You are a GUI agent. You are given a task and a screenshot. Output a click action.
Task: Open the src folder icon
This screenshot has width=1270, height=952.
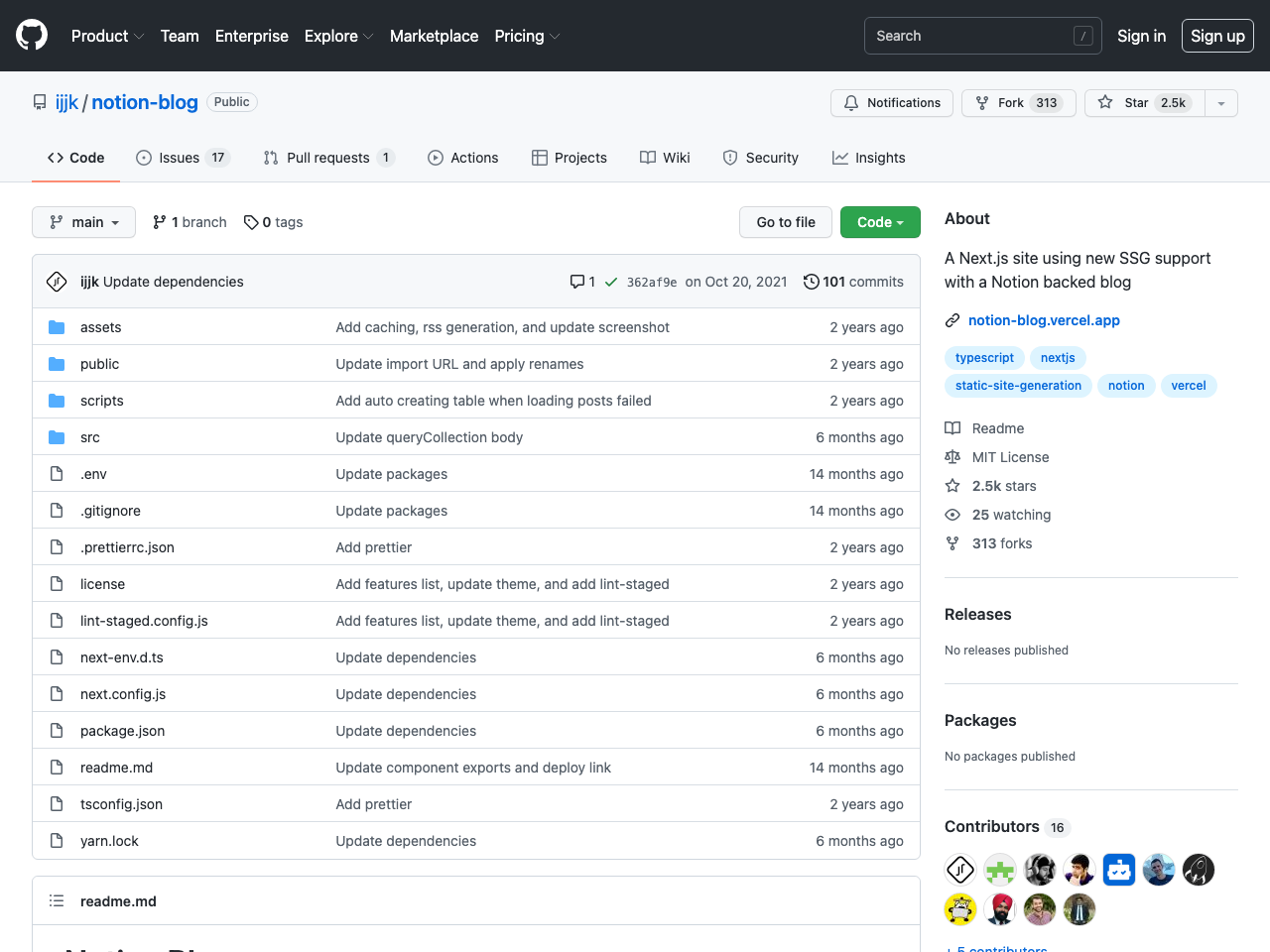coord(57,436)
